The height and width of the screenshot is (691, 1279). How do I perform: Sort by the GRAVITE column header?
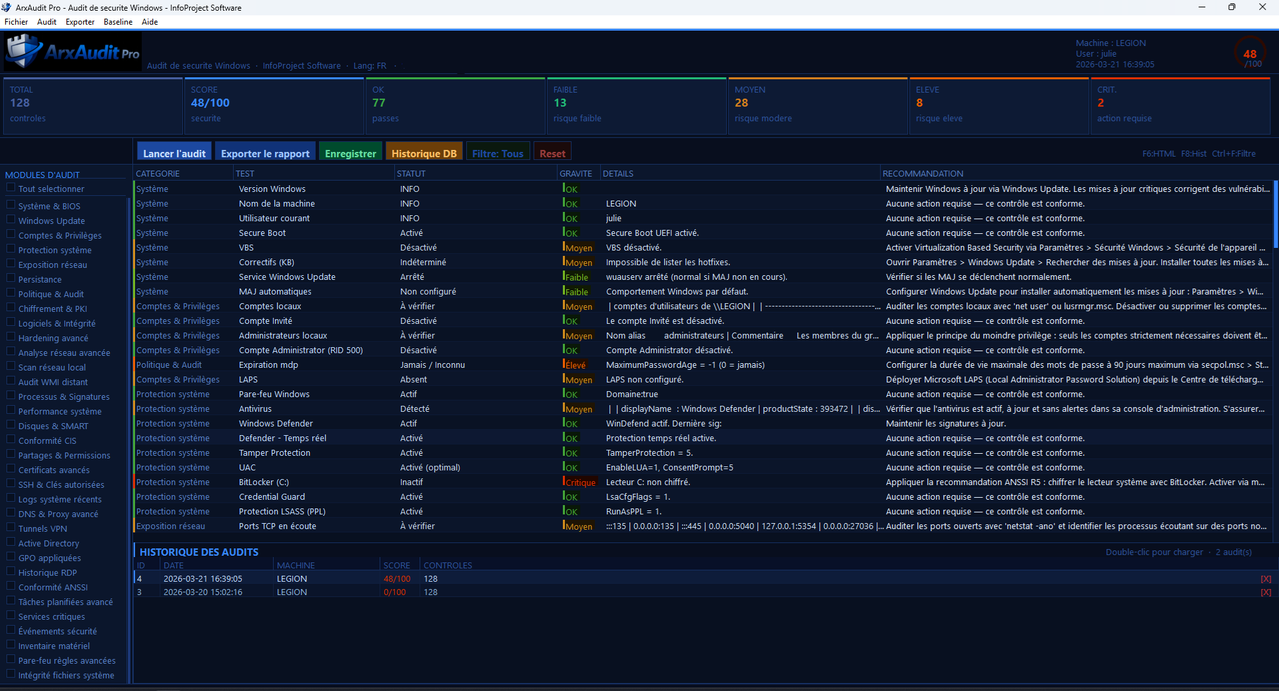pos(578,173)
